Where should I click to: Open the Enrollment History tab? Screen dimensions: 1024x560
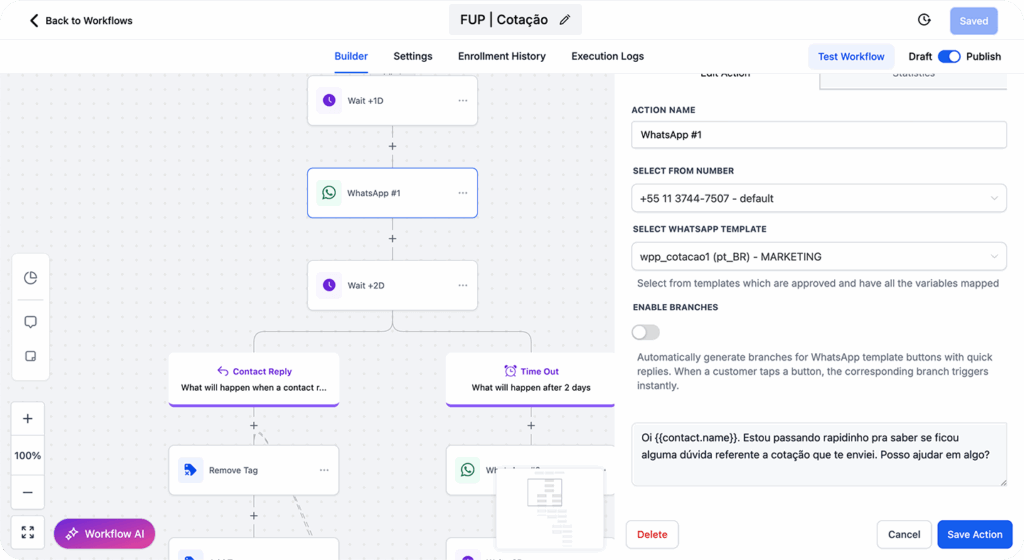(x=502, y=57)
